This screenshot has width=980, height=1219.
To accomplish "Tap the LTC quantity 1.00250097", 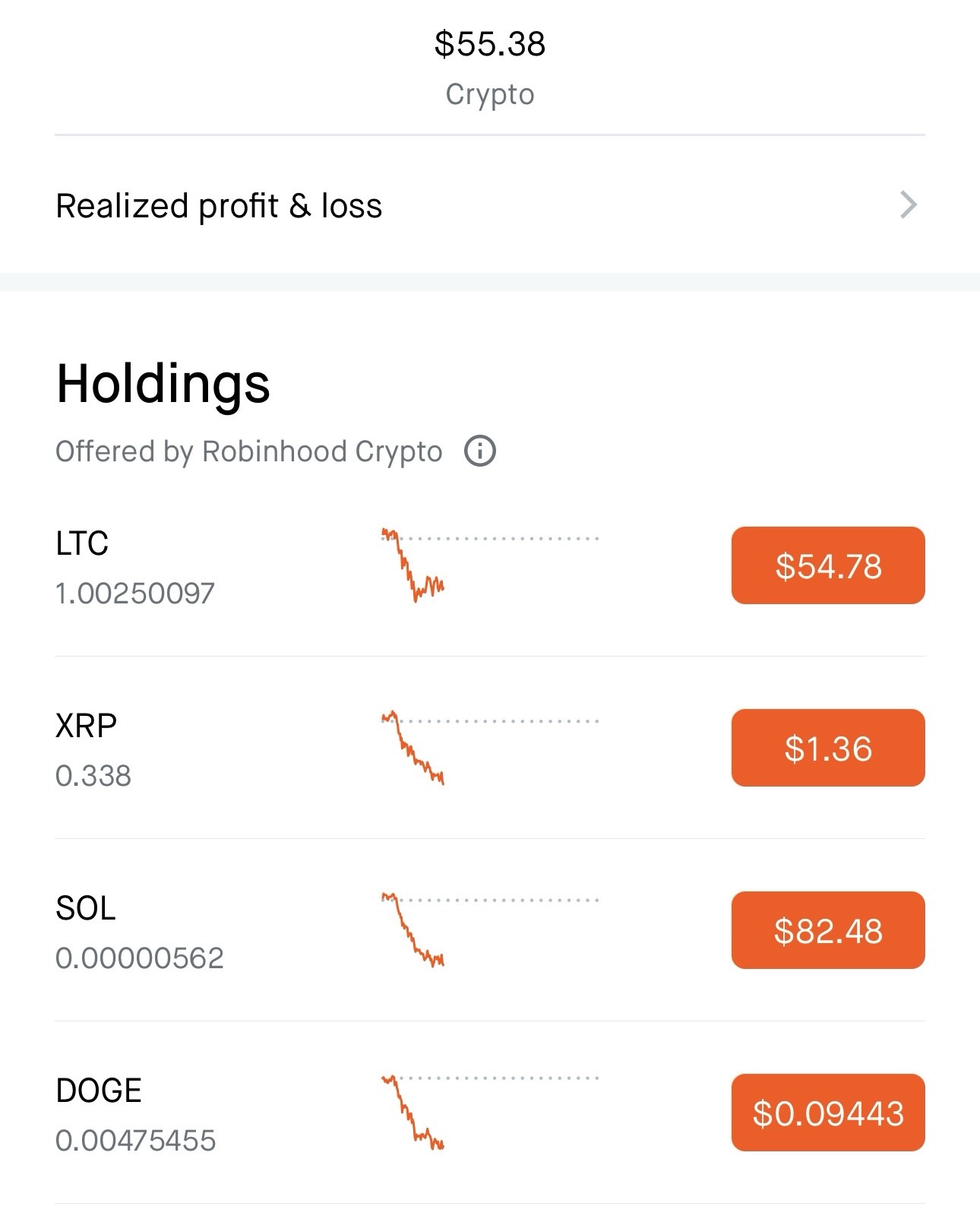I will coord(135,594).
